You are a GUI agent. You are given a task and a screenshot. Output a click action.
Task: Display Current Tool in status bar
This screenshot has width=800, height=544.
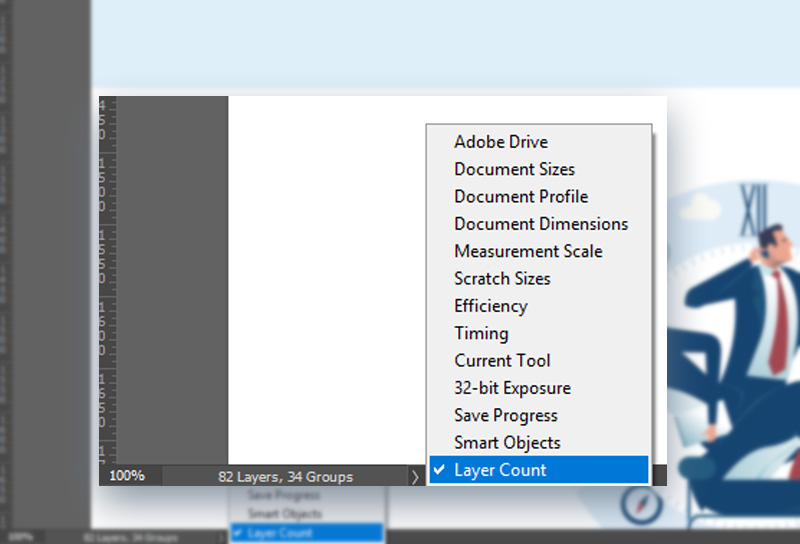502,361
